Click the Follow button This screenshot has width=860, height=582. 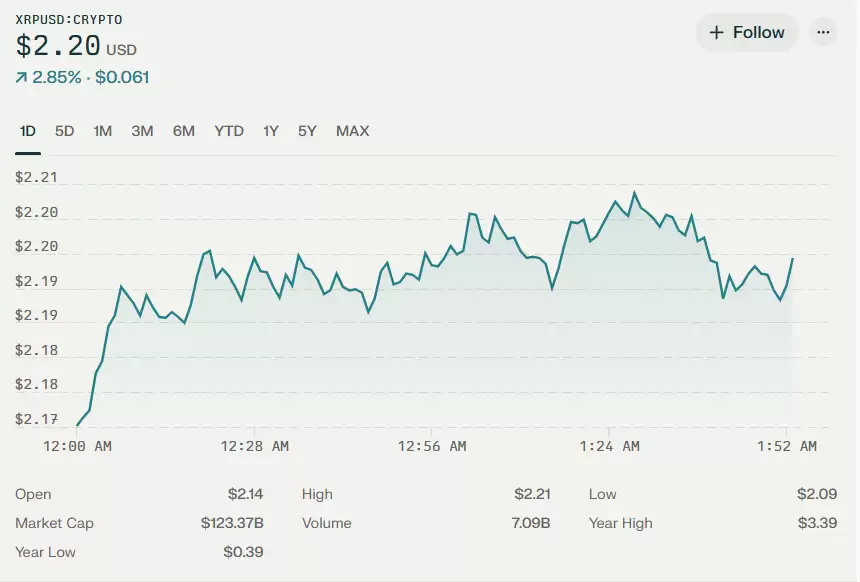[x=746, y=32]
